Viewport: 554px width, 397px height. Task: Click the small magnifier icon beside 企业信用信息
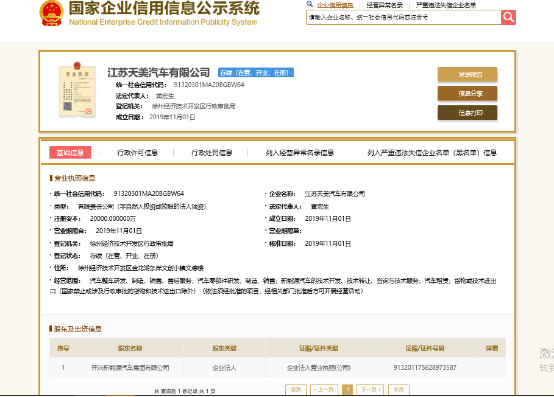click(310, 4)
